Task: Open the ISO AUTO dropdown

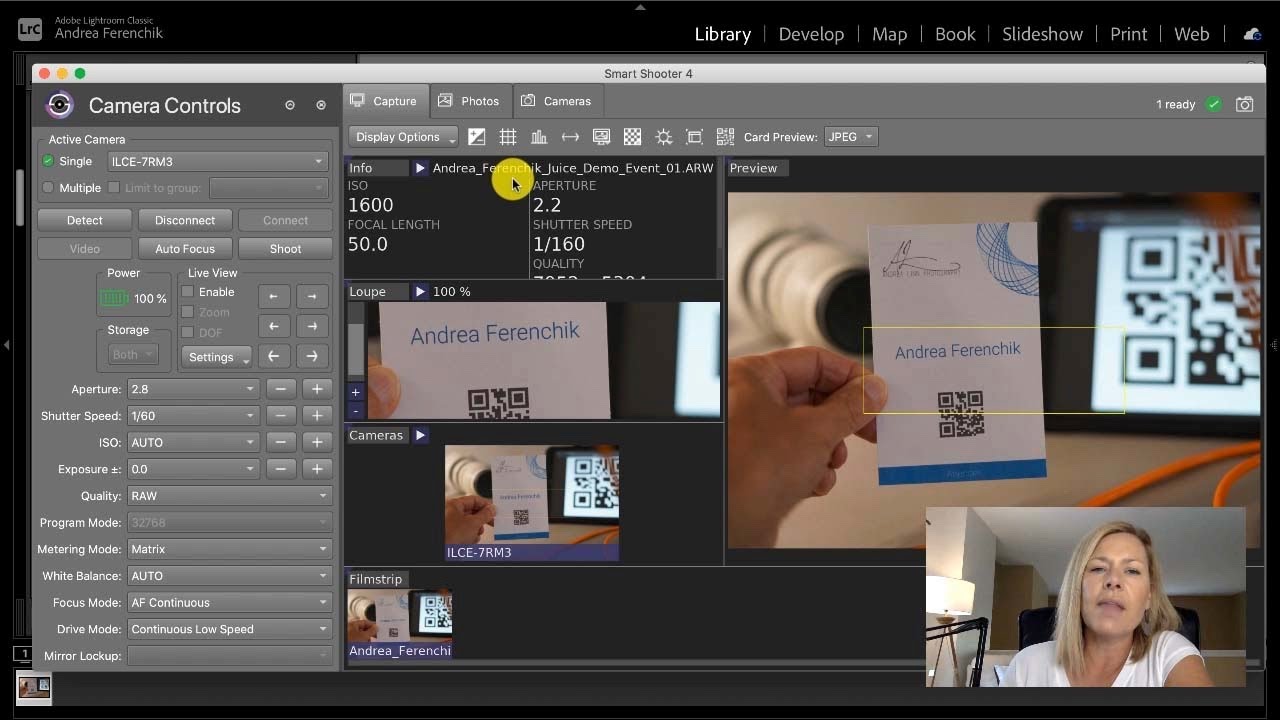Action: pos(193,442)
